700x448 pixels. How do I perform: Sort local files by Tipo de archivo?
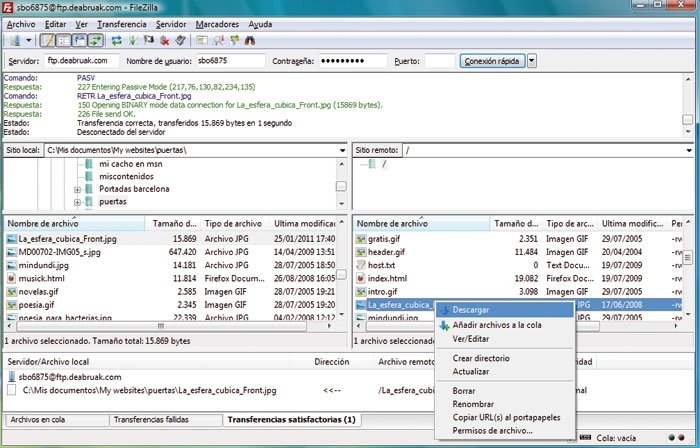click(x=235, y=223)
